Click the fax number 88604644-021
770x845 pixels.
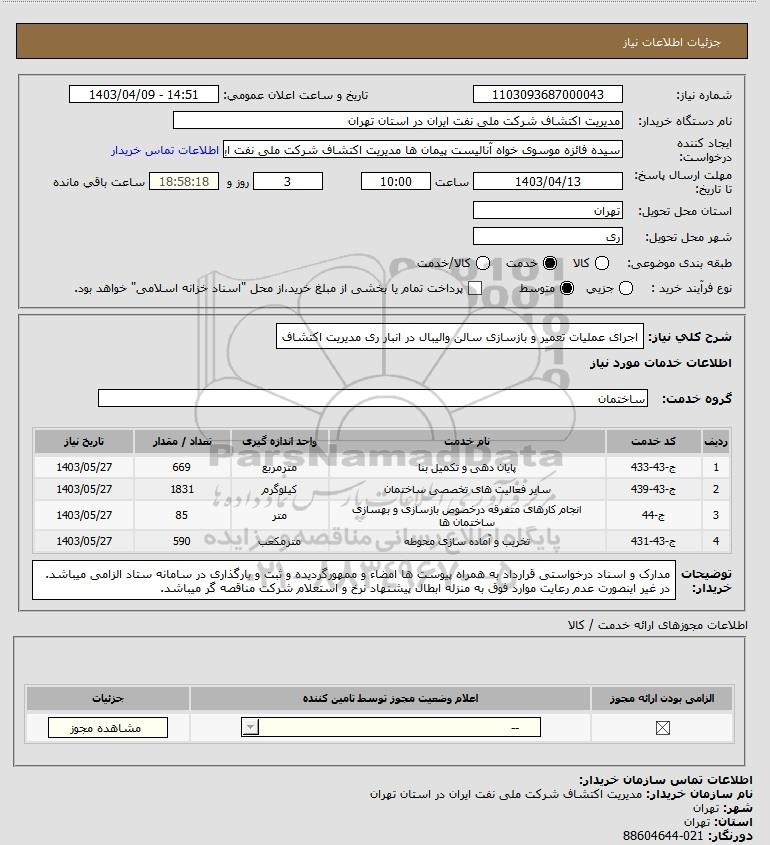(x=663, y=836)
